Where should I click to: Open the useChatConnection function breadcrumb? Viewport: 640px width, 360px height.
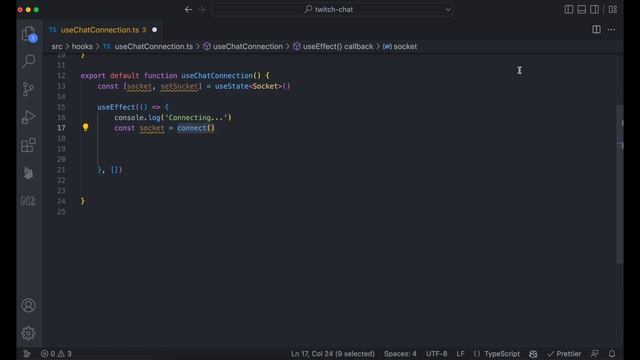click(x=243, y=47)
